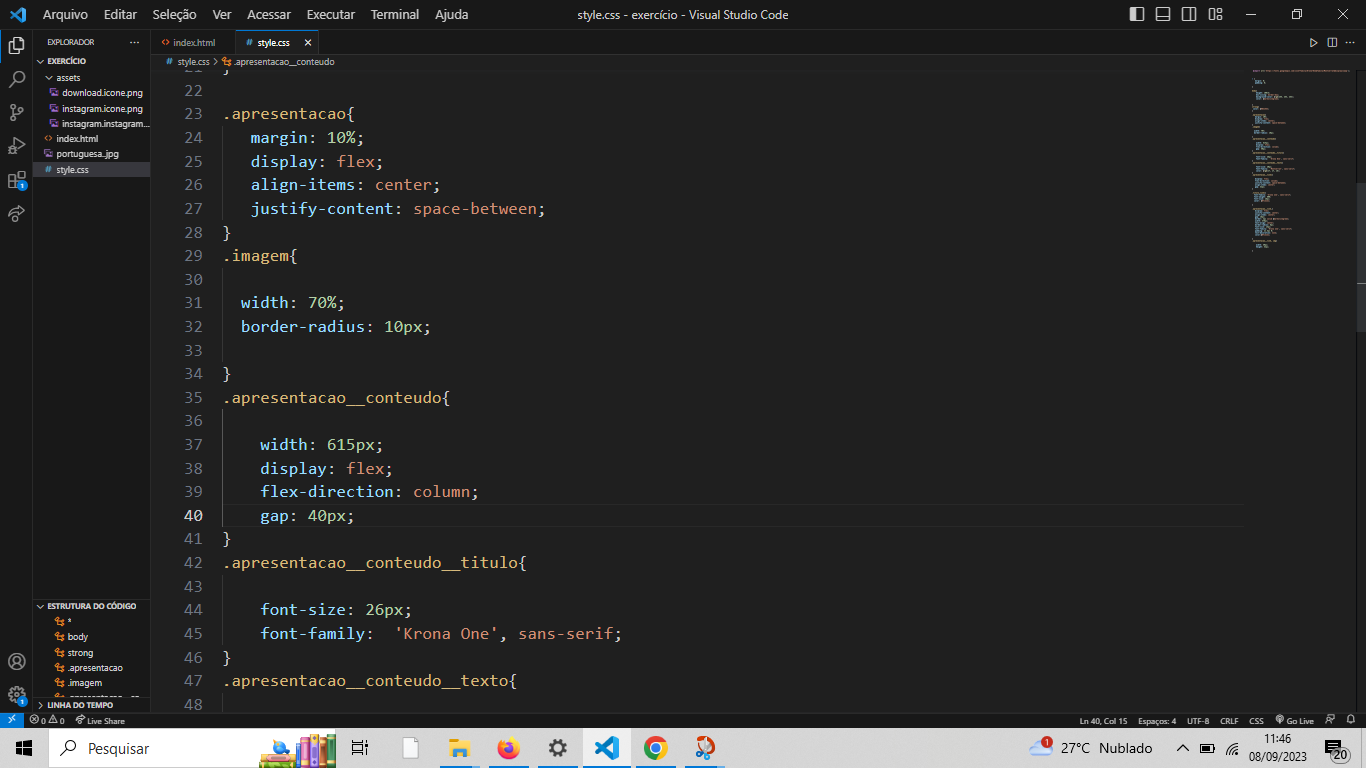Click the editor vertical scrollbar thumb
This screenshot has width=1366, height=768.
[x=1361, y=257]
